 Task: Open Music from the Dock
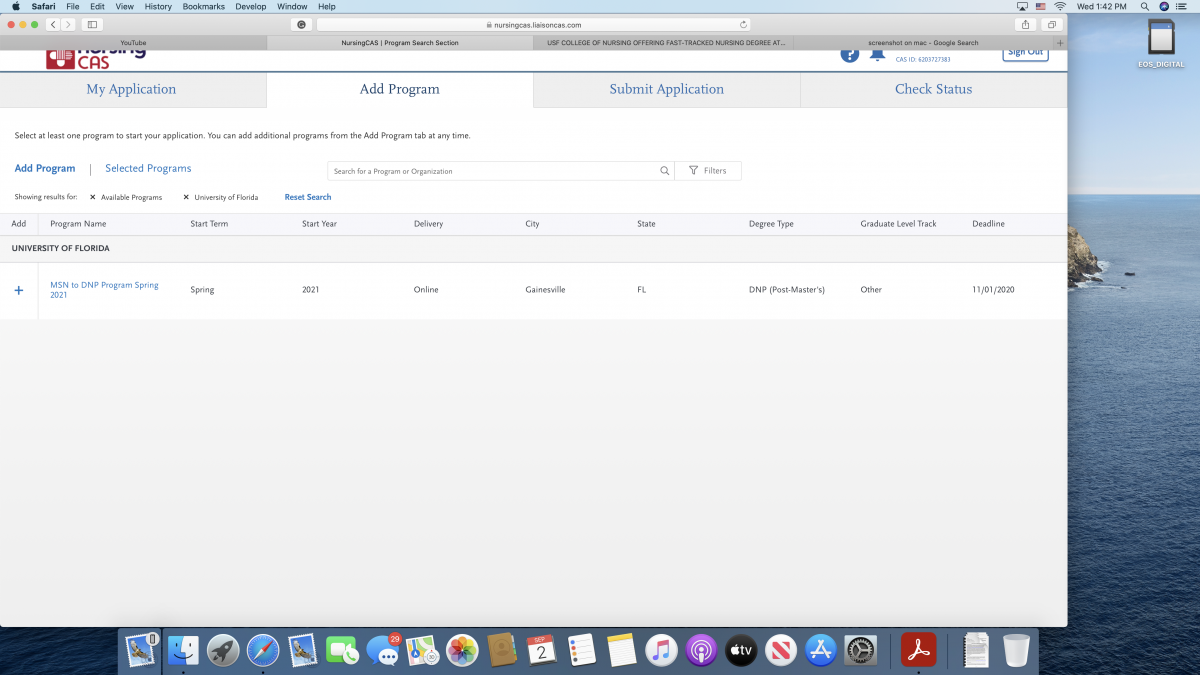(661, 650)
